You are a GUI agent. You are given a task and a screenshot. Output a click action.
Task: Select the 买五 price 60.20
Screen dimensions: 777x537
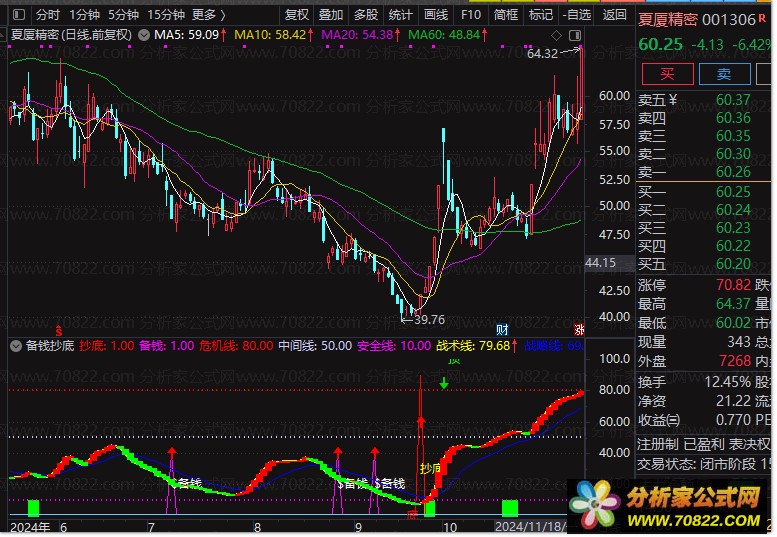click(x=733, y=264)
